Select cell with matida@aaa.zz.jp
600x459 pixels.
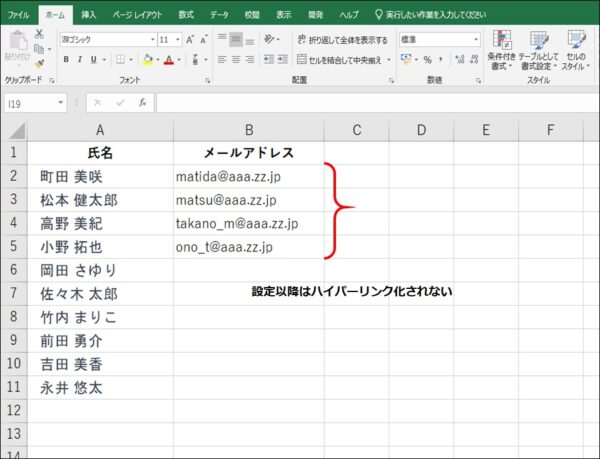point(248,176)
